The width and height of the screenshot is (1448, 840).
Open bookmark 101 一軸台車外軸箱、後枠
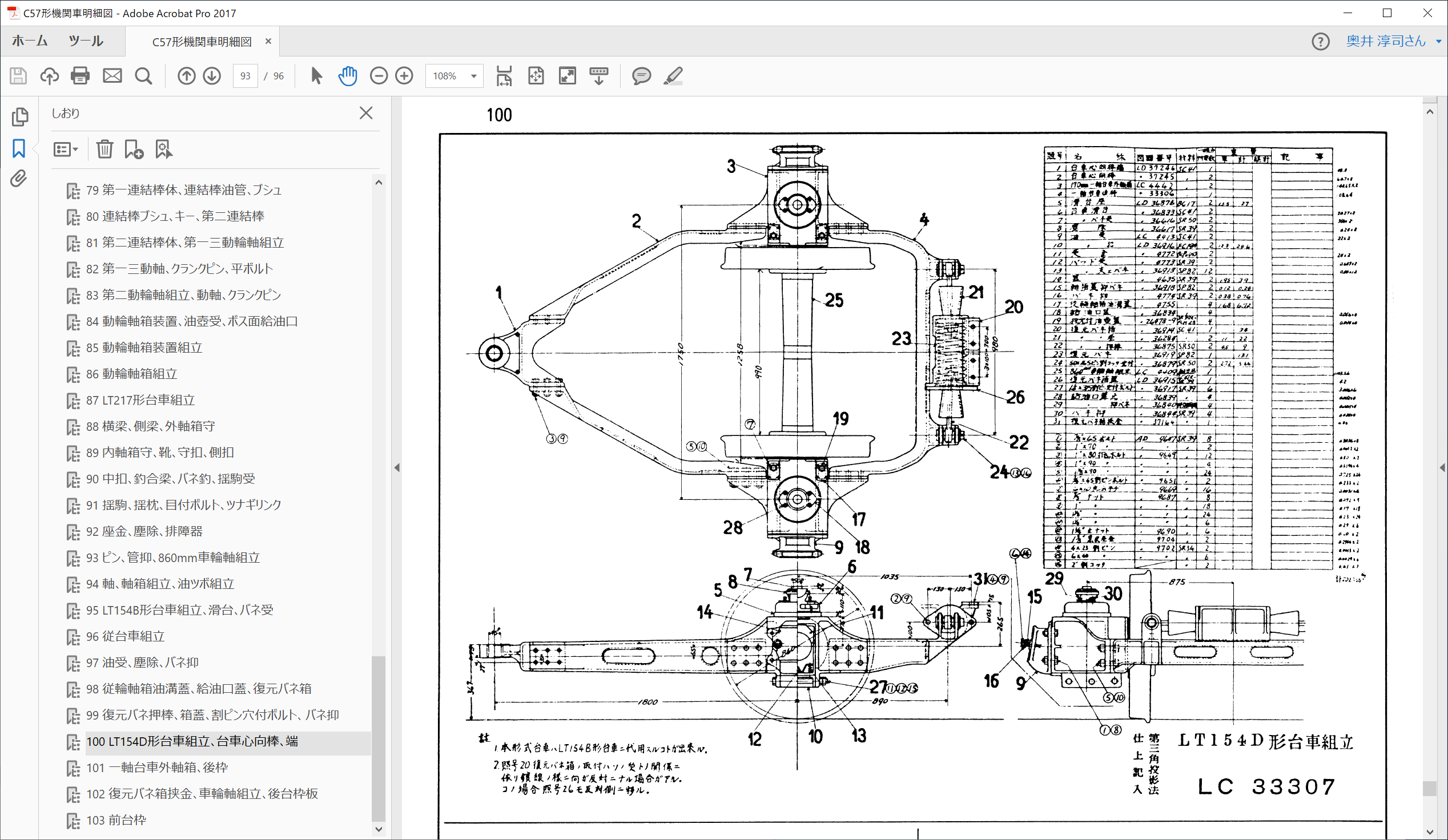[x=156, y=768]
